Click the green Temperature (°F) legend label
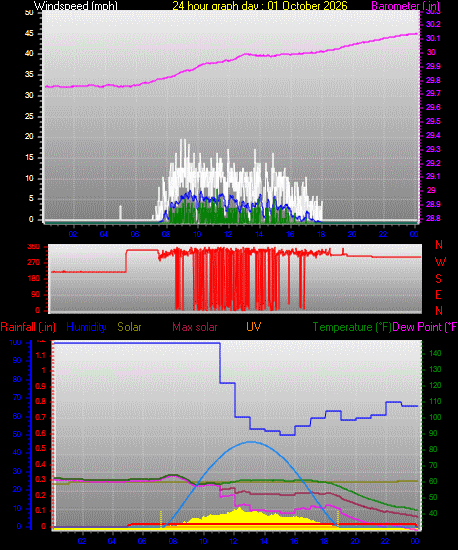Viewport: 458px width, 550px height. click(x=352, y=327)
